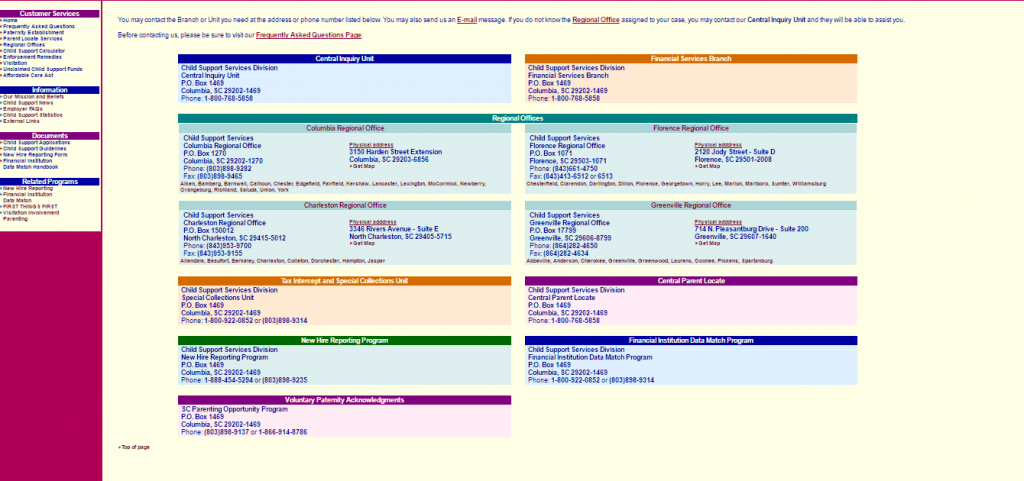Screen dimensions: 1024x481
Task: Click New Hire phone 1-888-454-5294
Action: coord(229,380)
